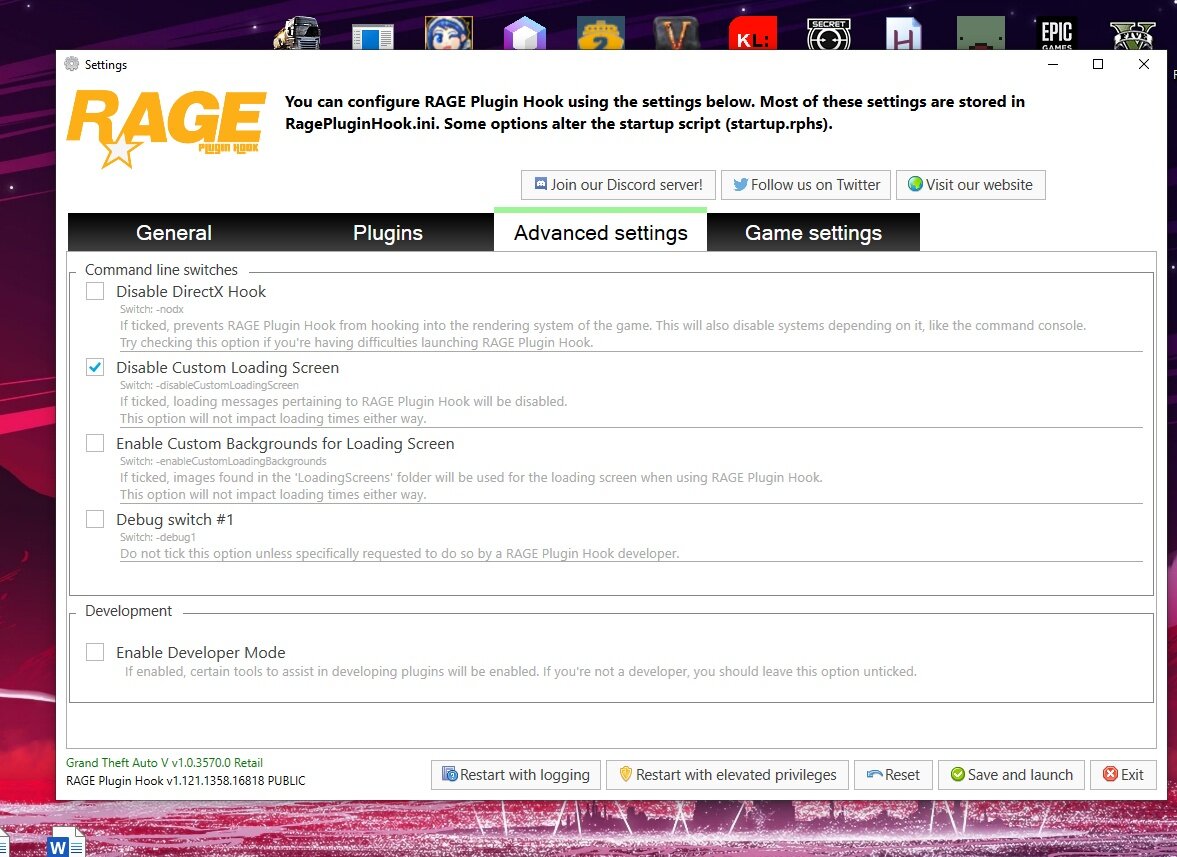Open the green pixel face desktop icon
This screenshot has height=857, width=1177.
(x=980, y=33)
